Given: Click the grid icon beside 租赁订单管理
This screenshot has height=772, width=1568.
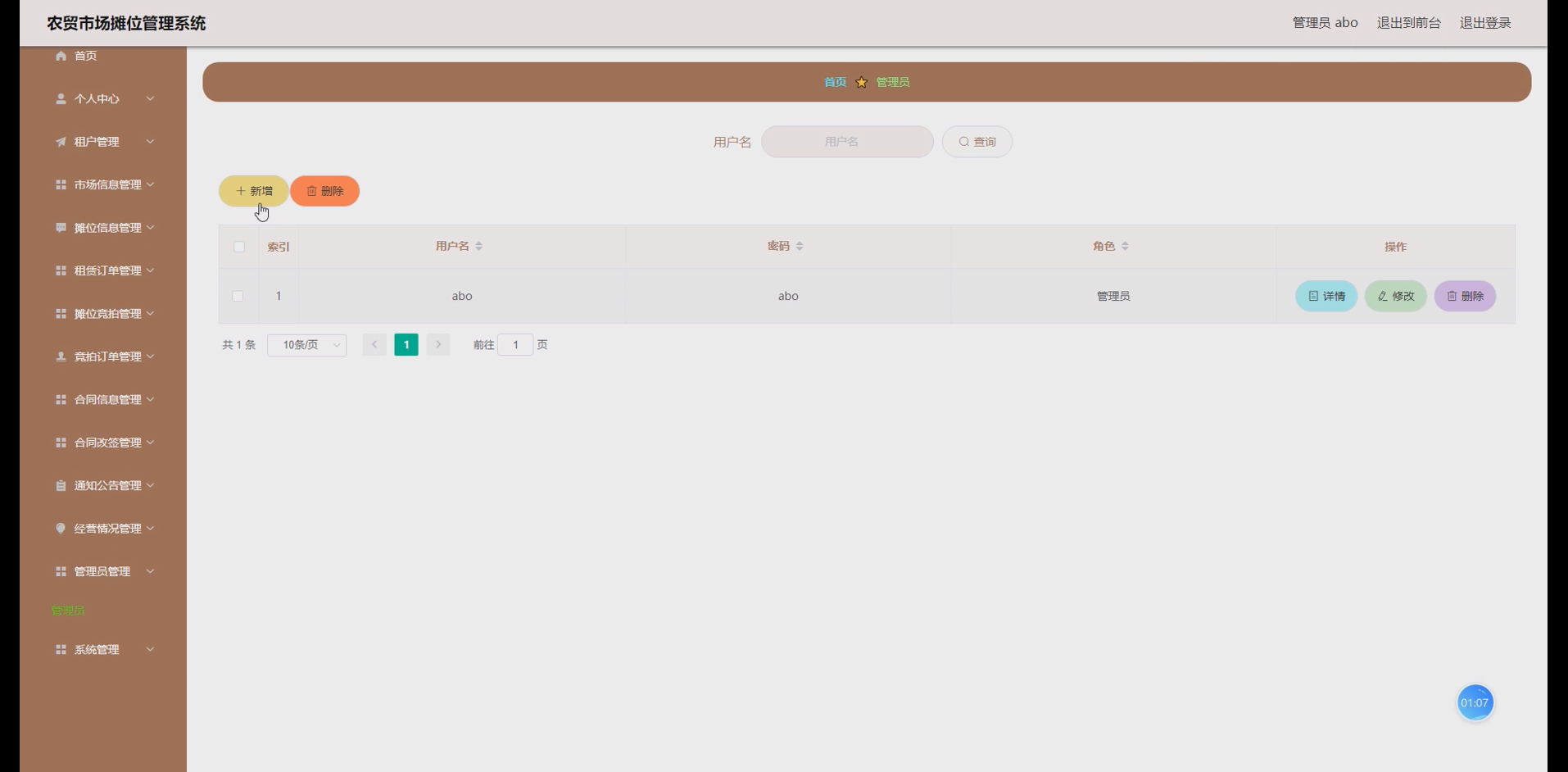Looking at the screenshot, I should point(61,270).
